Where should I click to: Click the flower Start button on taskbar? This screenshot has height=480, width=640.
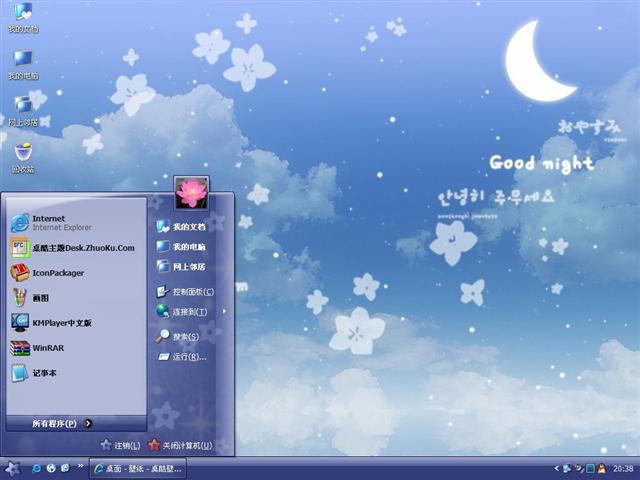12,469
